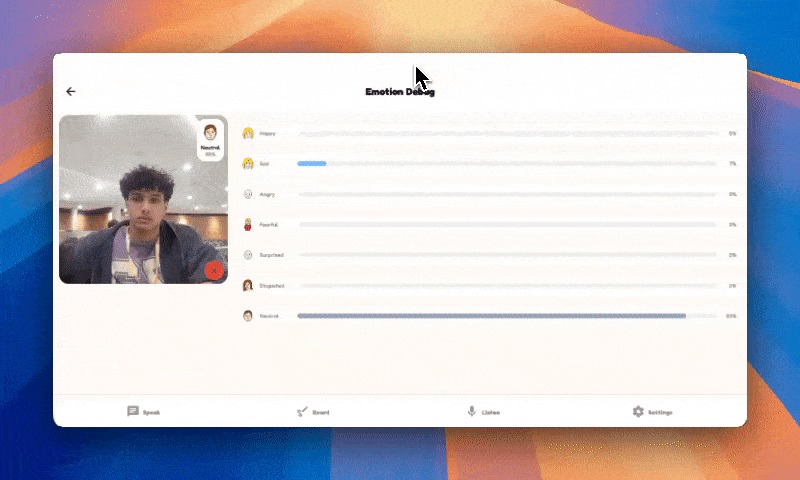This screenshot has width=800, height=480.
Task: Click the "Surprised" label text
Action: (271, 255)
